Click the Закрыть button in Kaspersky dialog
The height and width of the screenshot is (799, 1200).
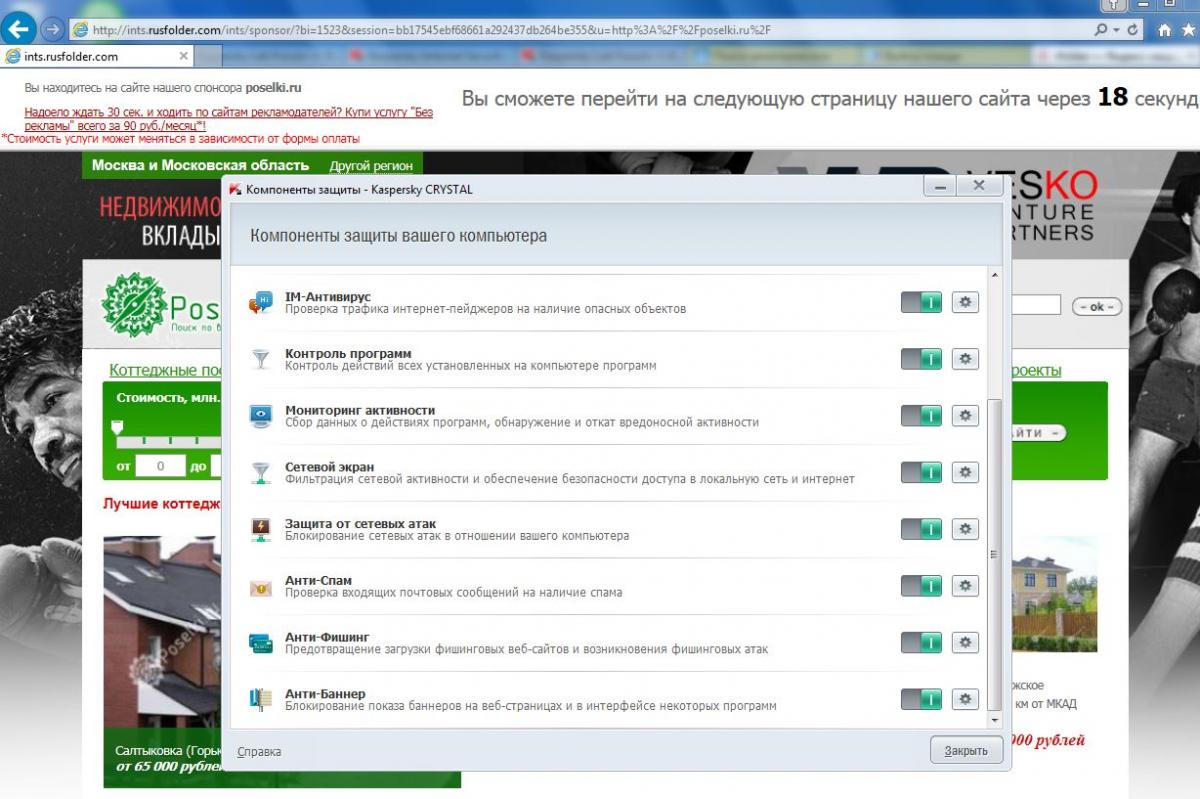(966, 750)
